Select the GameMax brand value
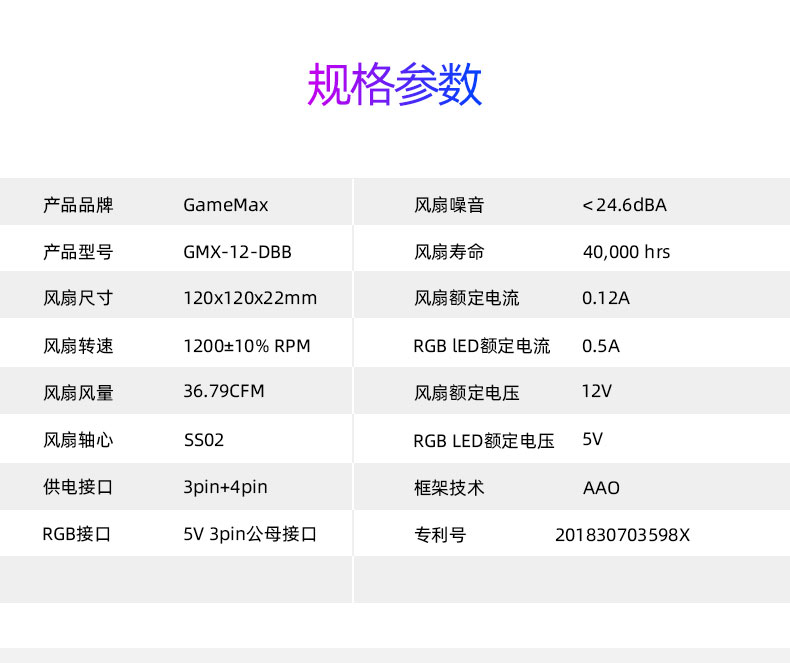Viewport: 790px width, 663px height. tap(226, 205)
